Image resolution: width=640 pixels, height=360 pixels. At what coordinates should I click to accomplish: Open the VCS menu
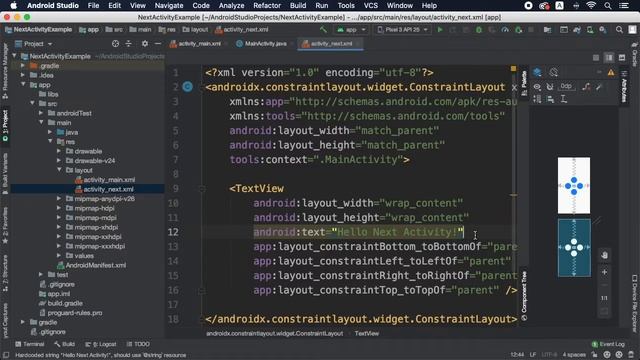point(370,6)
